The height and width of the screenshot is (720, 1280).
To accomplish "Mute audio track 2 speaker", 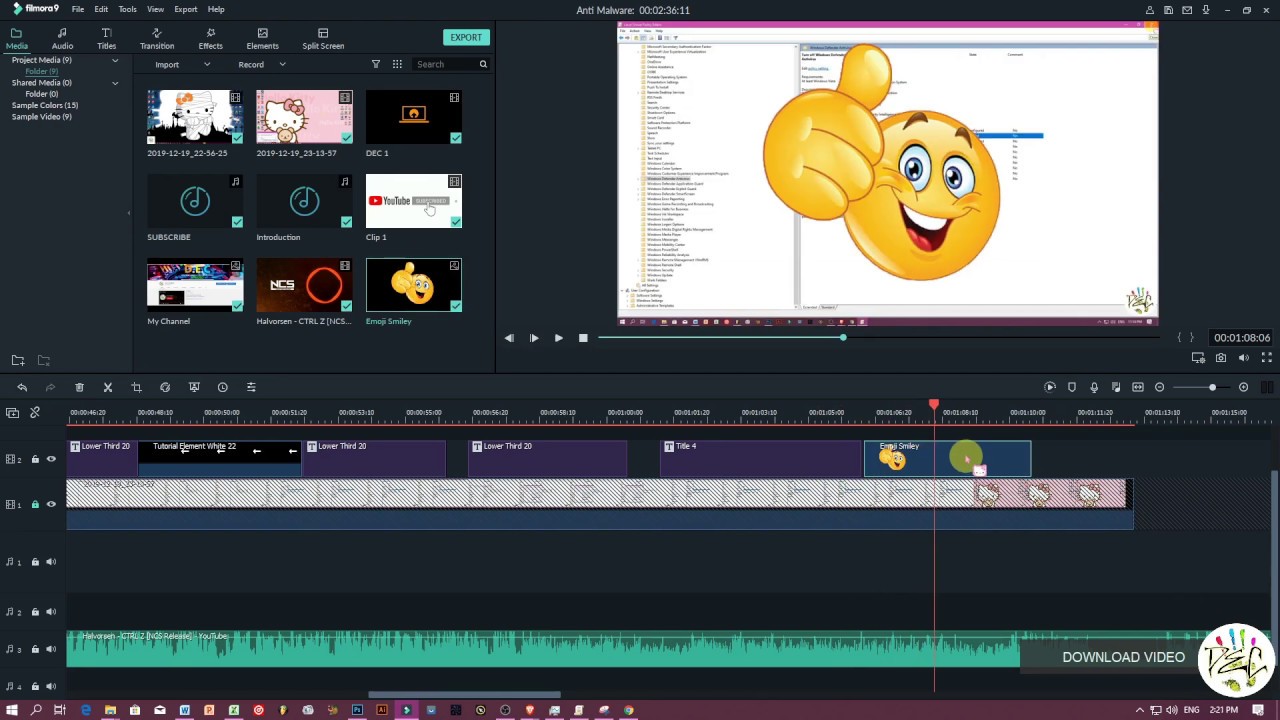I will pyautogui.click(x=51, y=612).
